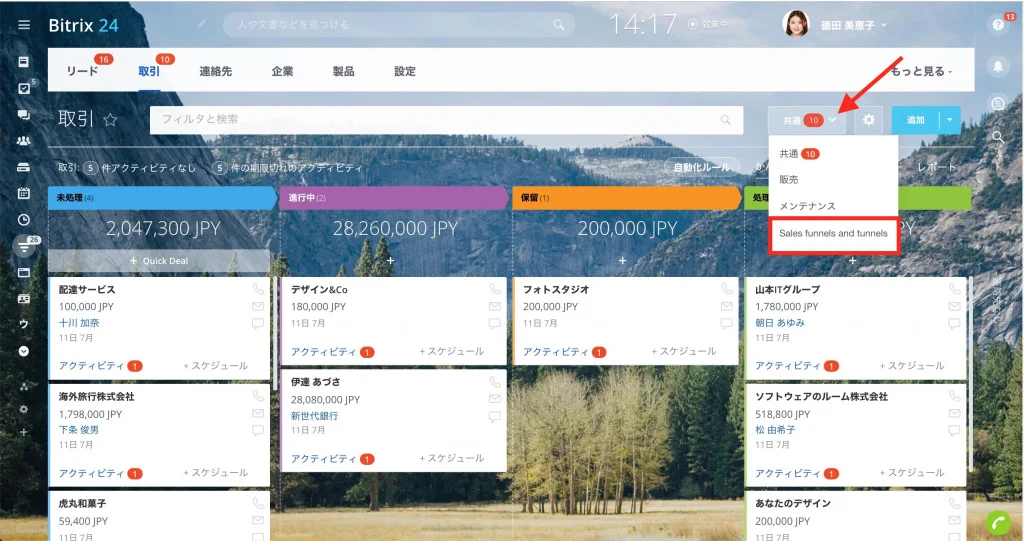Open the right sidebar search icon
This screenshot has height=541, width=1024.
998,137
